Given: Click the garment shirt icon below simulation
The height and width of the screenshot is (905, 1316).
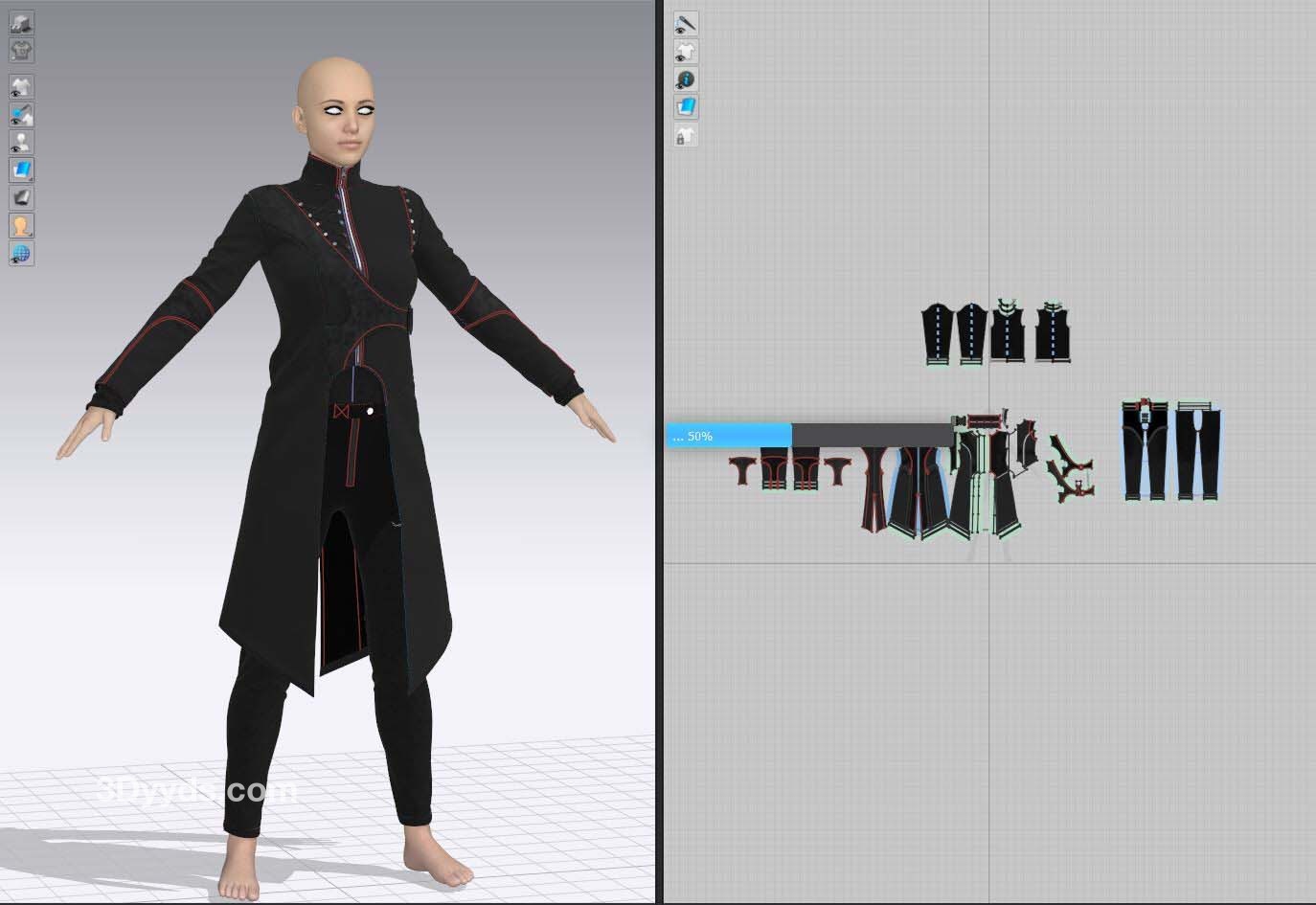Looking at the screenshot, I should [21, 50].
